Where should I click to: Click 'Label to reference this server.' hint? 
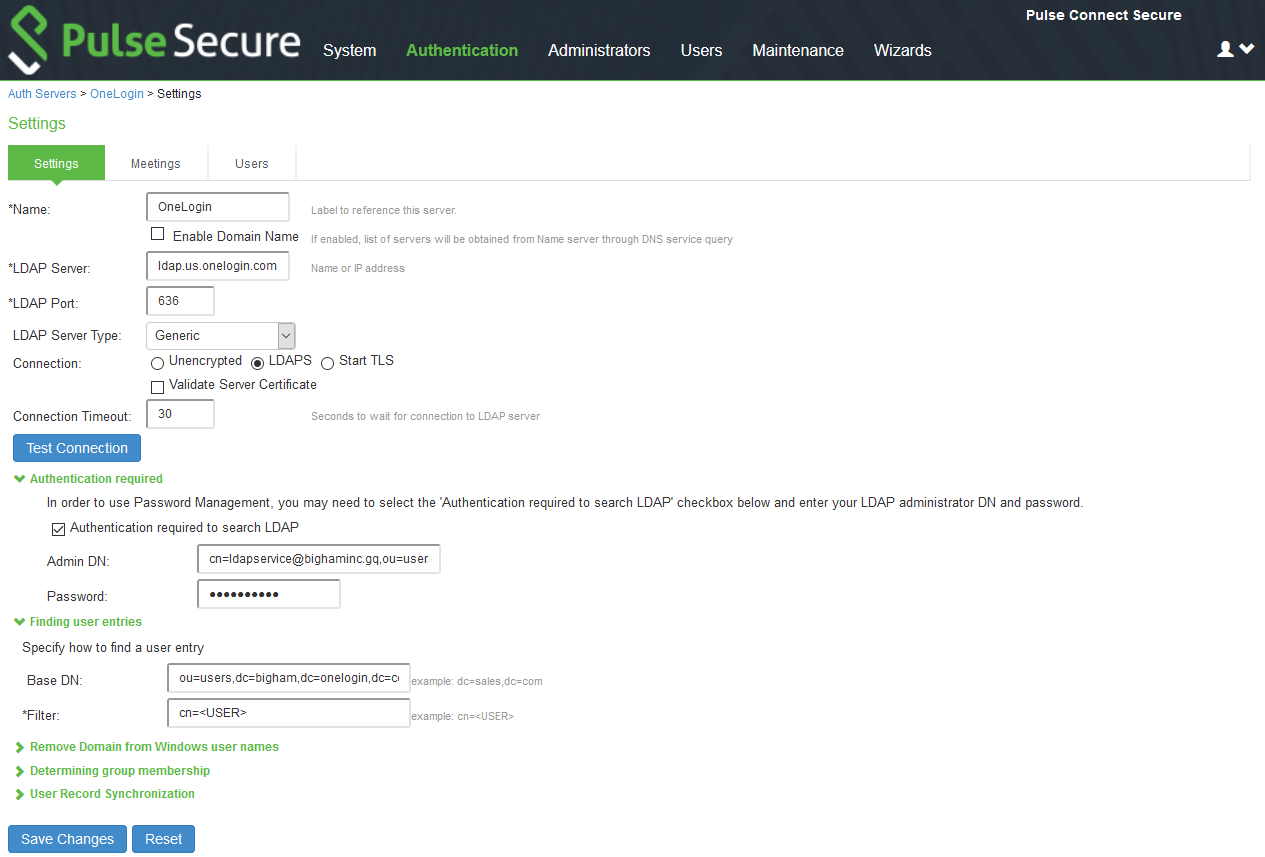pos(384,210)
